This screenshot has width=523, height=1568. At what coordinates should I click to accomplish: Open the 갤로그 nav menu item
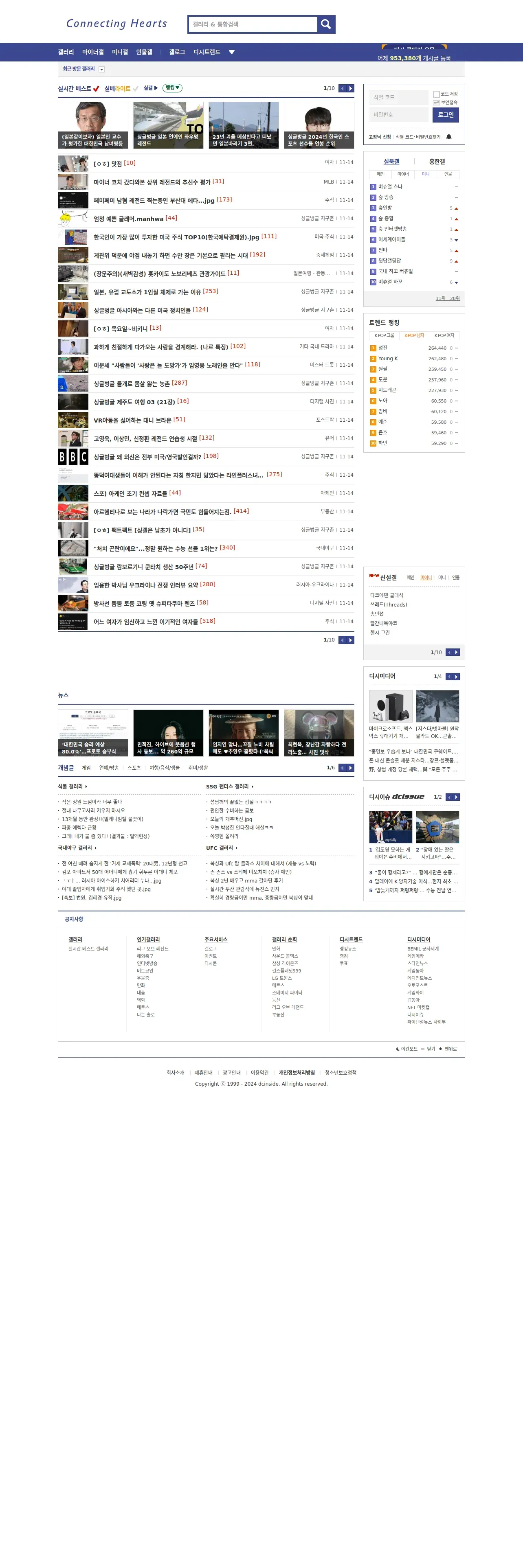pyautogui.click(x=177, y=53)
